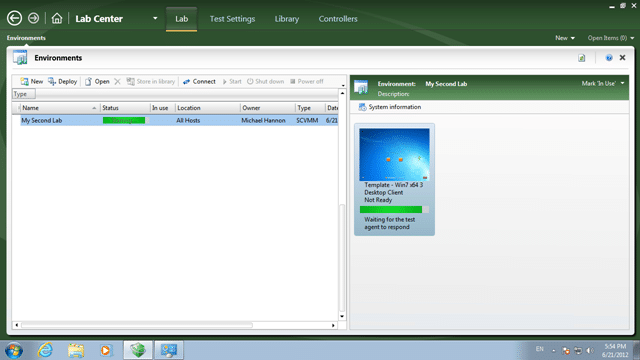Click the environment icon in details header
The image size is (640, 360).
361,88
